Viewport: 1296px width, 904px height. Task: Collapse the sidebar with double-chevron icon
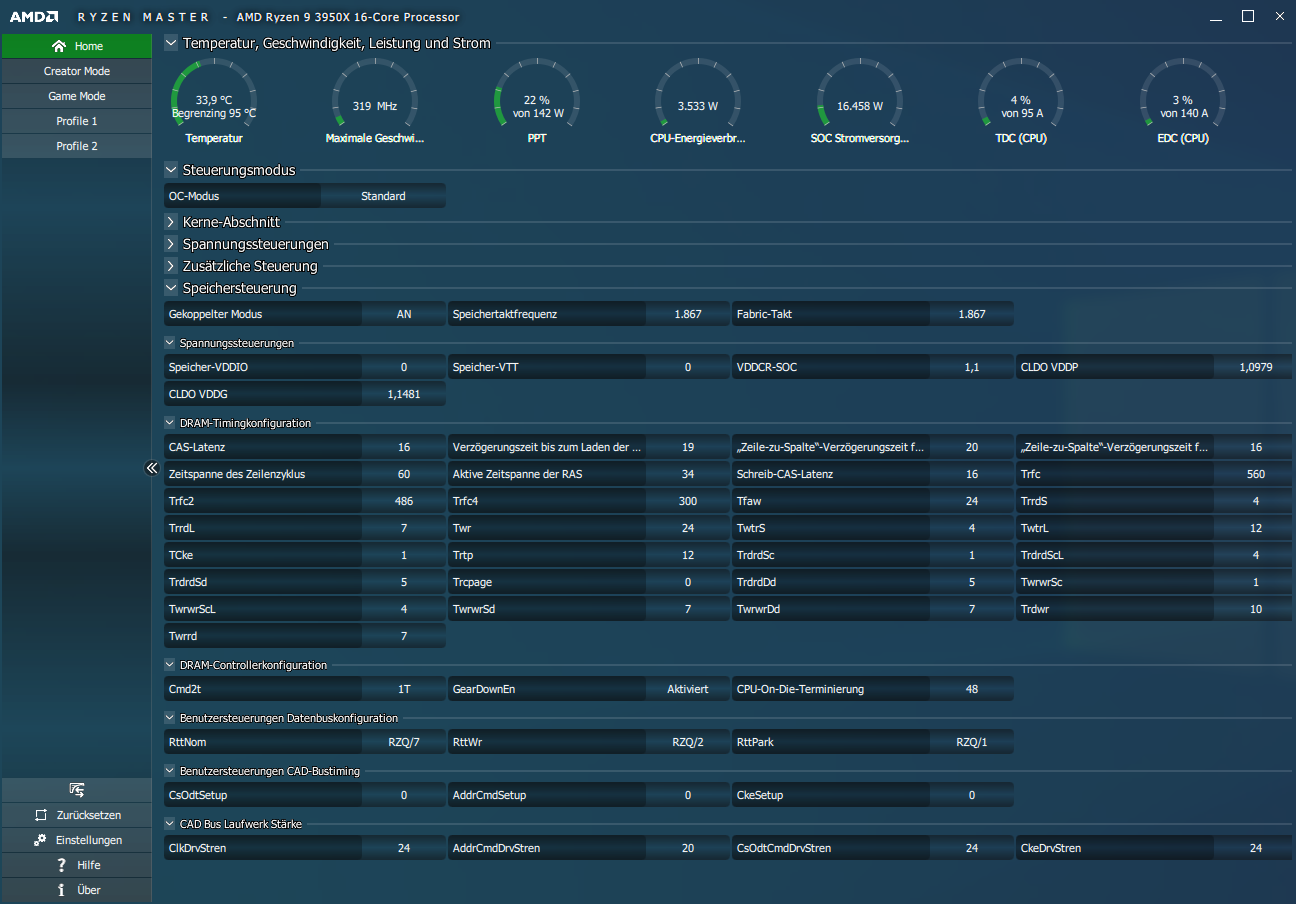(x=152, y=467)
